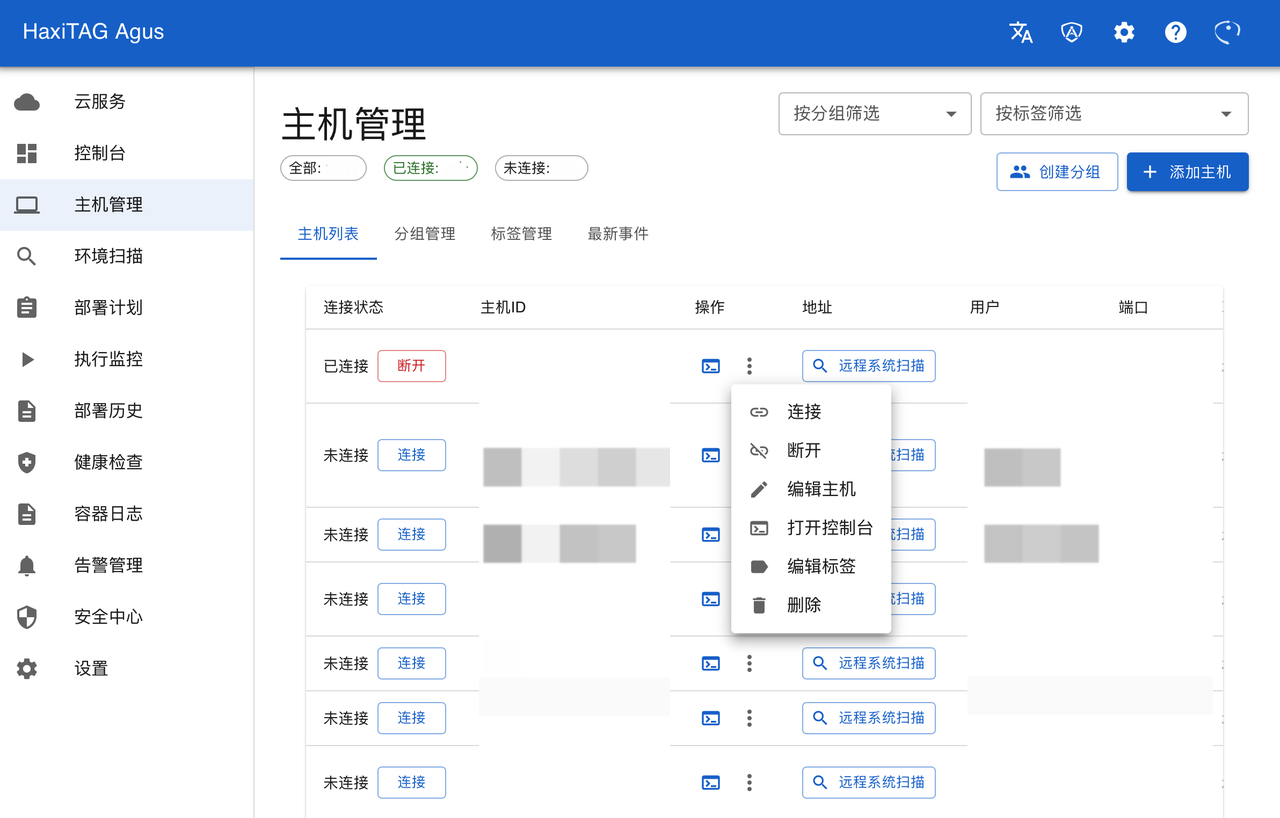Open 云服务 from the sidebar
Viewport: 1280px width, 818px height.
91,101
